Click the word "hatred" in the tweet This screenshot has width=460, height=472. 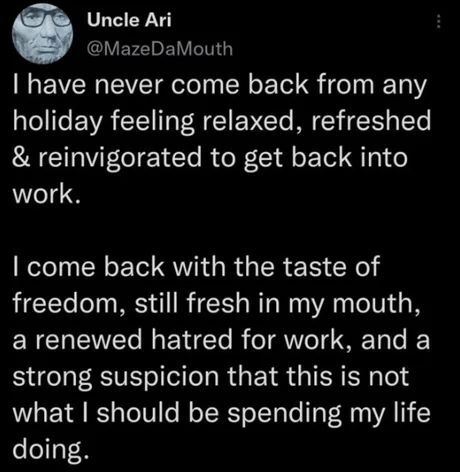click(192, 340)
